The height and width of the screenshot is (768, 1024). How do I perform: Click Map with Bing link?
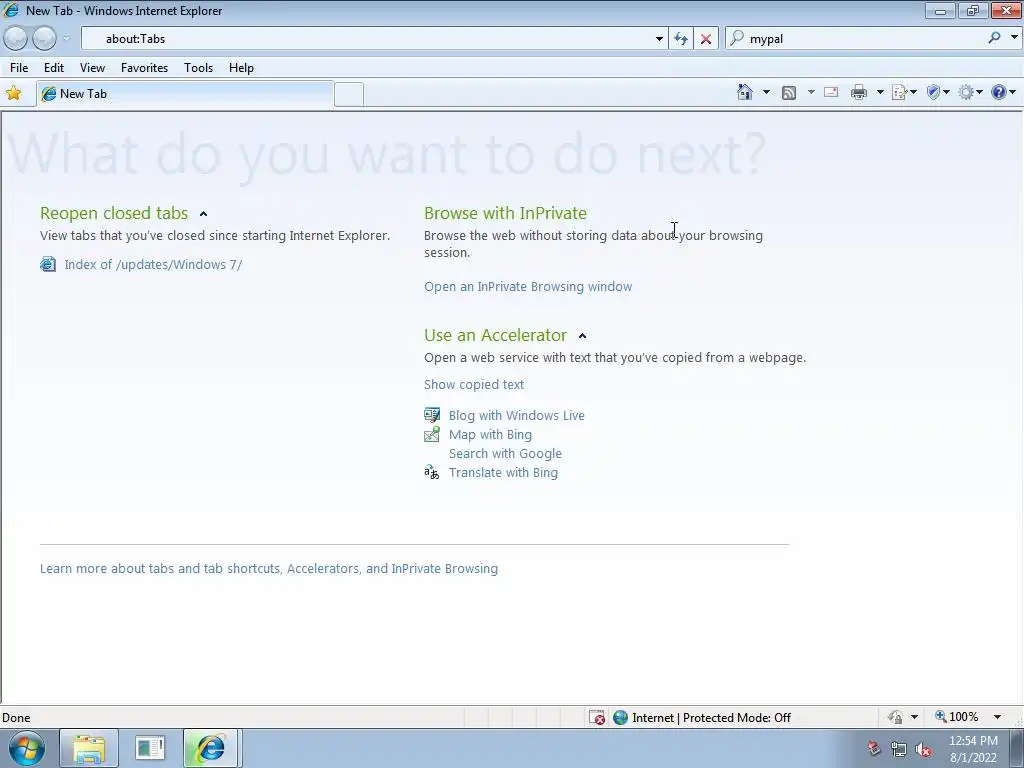click(490, 434)
